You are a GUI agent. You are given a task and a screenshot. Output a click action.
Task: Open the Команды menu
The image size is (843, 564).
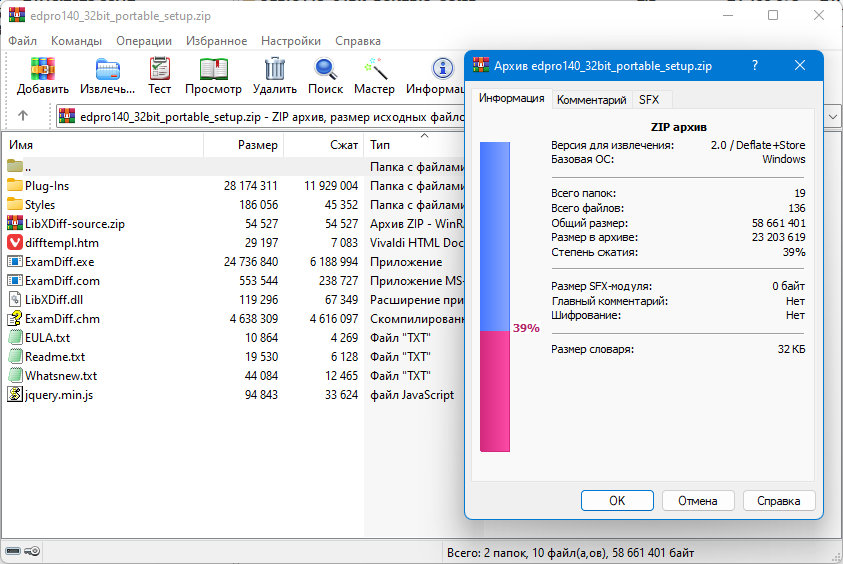coord(76,41)
